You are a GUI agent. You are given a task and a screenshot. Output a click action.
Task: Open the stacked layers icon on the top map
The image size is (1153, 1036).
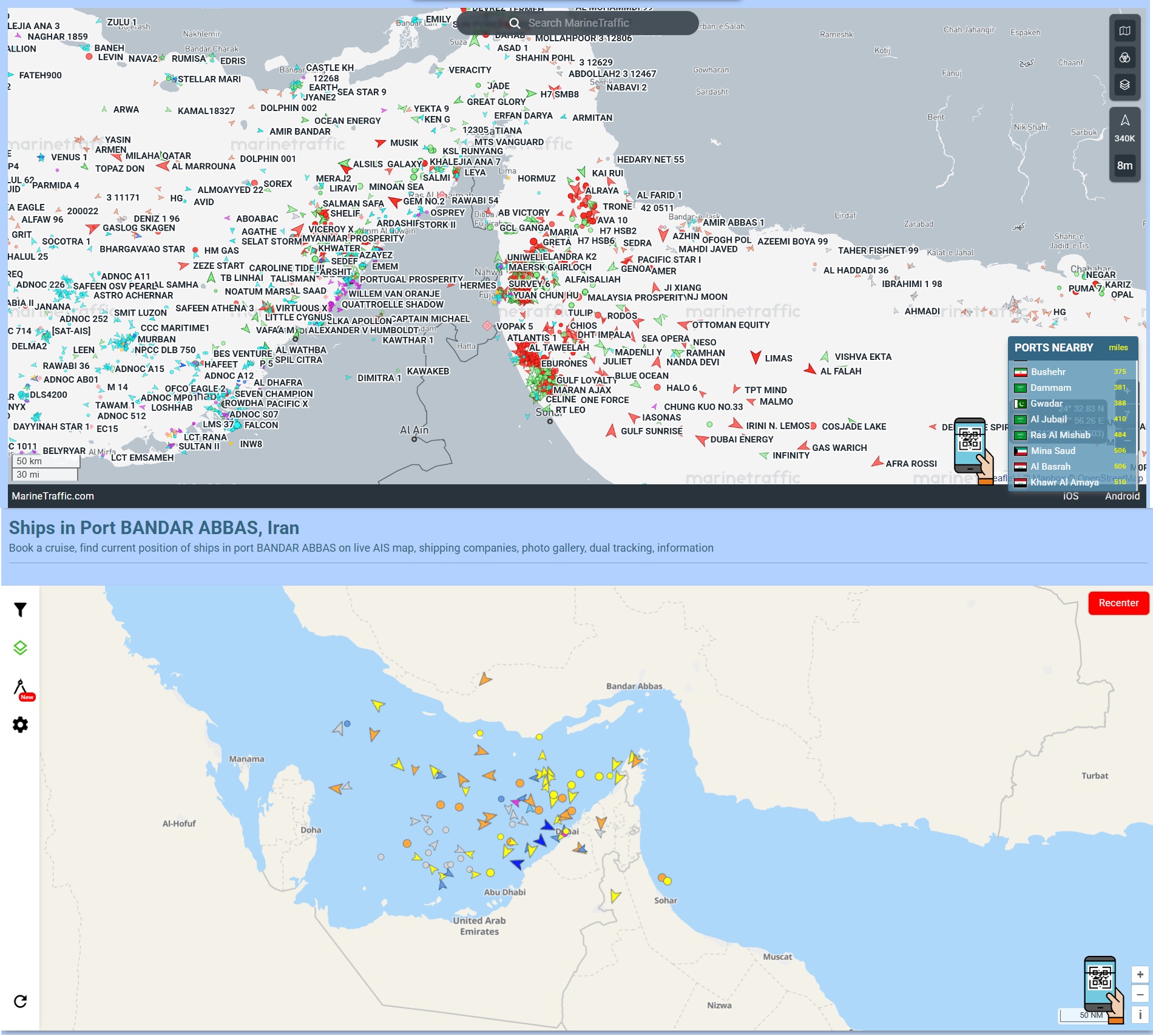[x=1124, y=84]
